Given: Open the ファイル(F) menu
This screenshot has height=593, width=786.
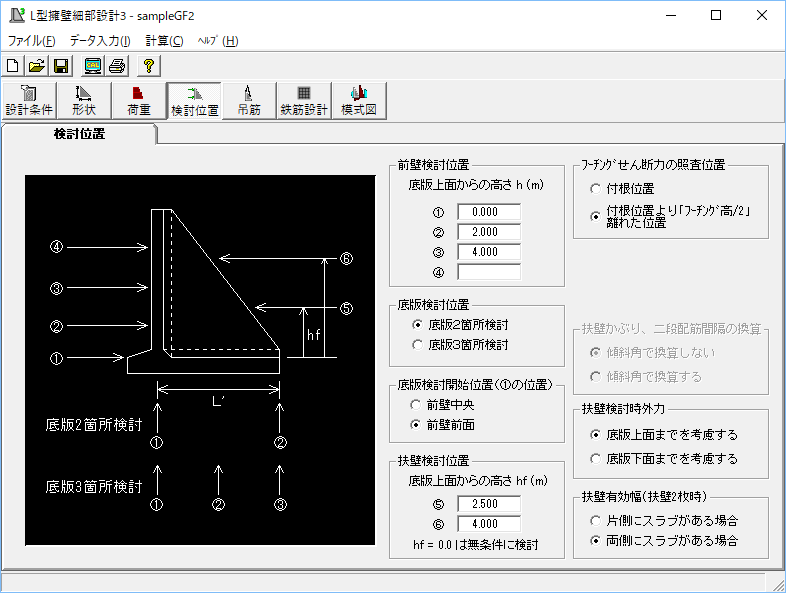Looking at the screenshot, I should (x=31, y=41).
